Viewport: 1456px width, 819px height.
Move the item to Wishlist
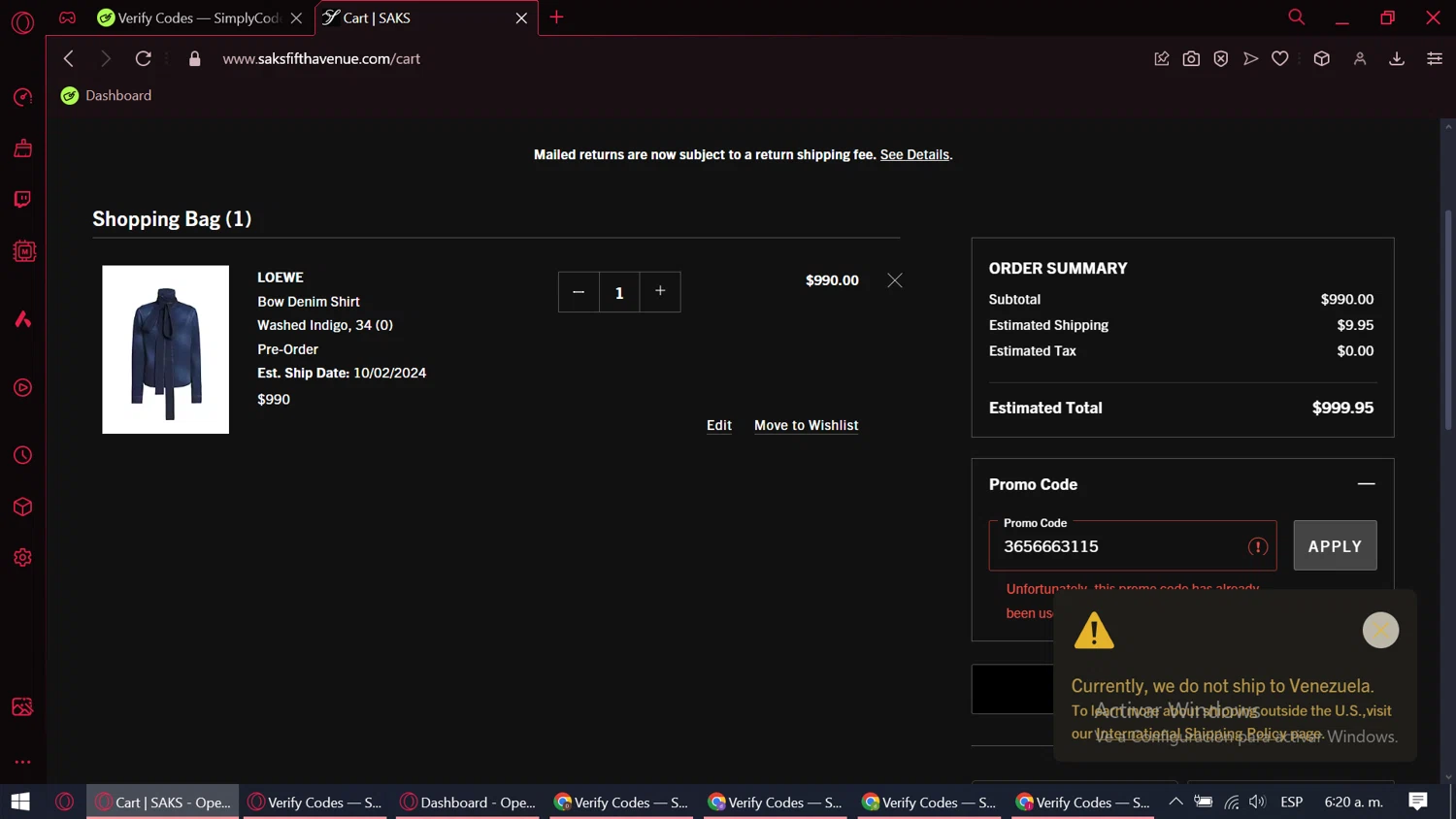click(x=806, y=425)
